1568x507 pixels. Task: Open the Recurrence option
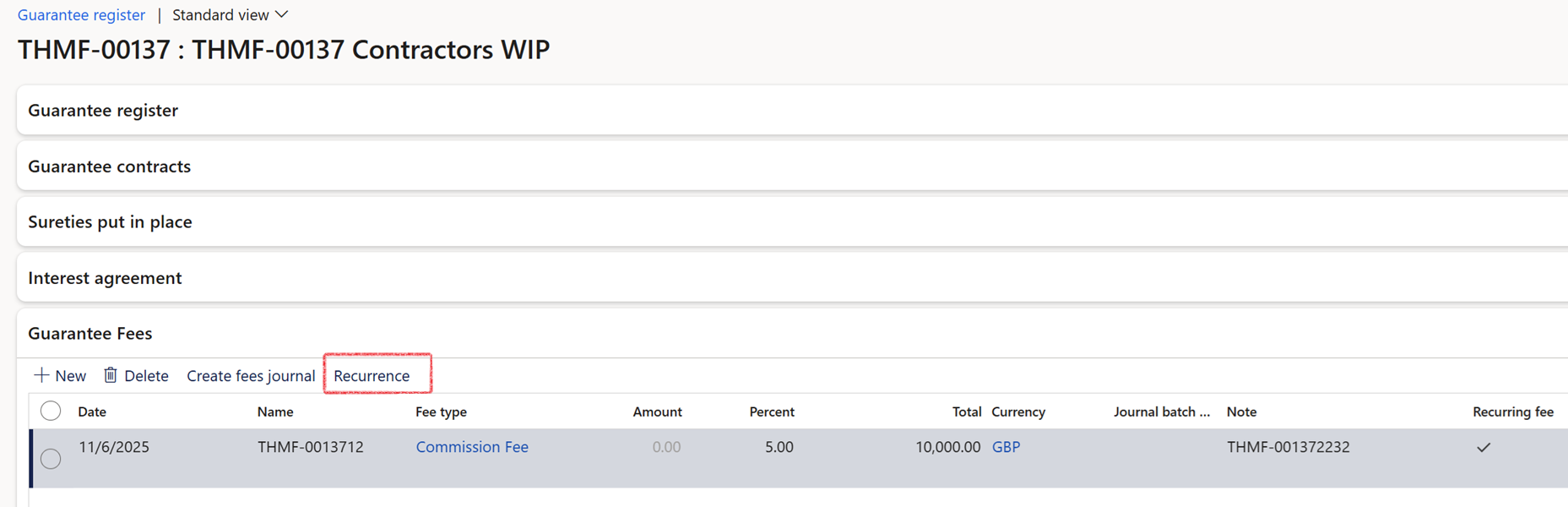tap(372, 376)
